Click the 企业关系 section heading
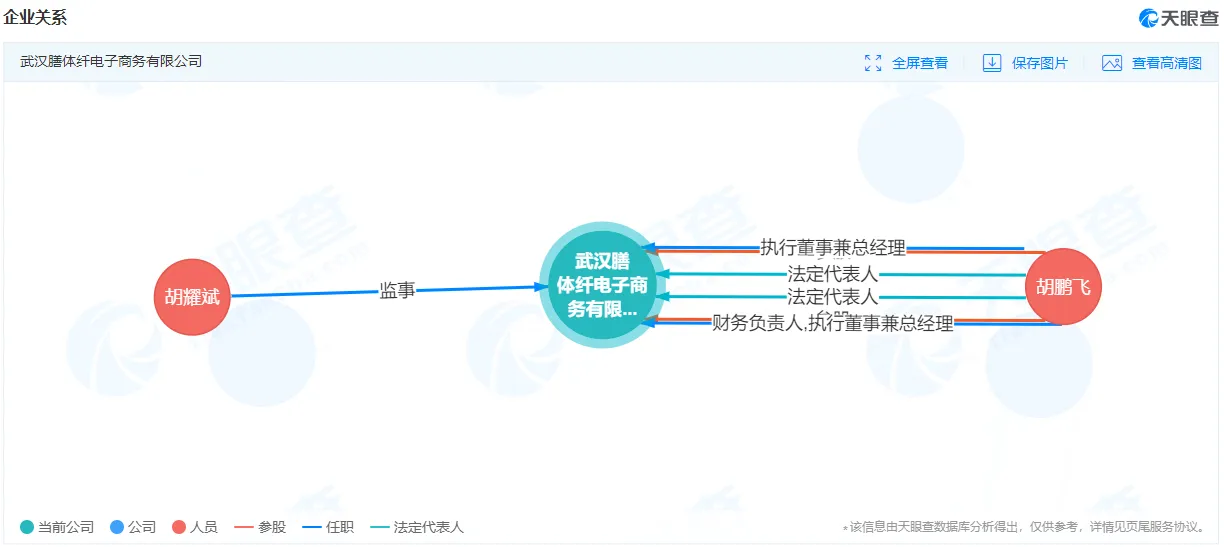This screenshot has width=1224, height=547. point(36,18)
